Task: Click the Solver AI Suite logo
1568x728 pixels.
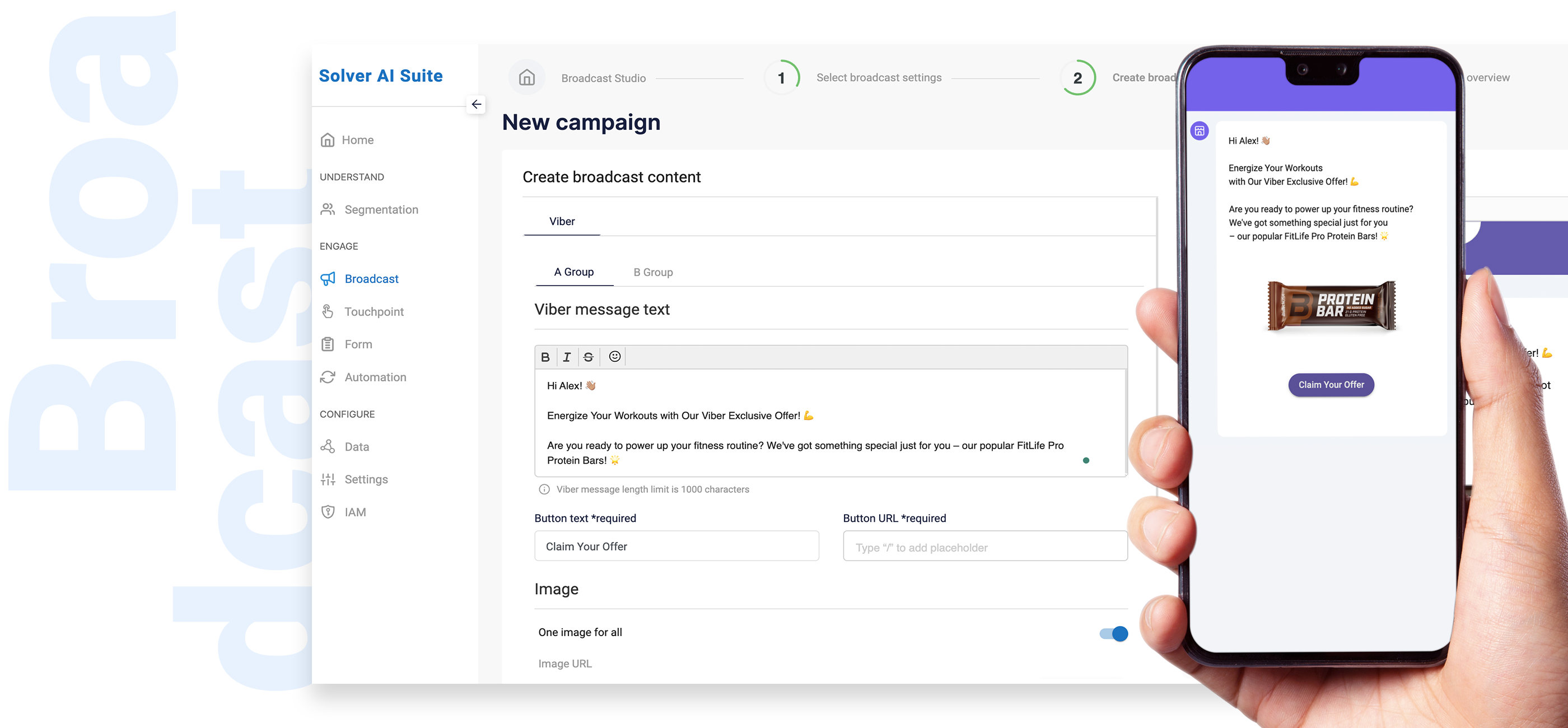Action: [381, 76]
